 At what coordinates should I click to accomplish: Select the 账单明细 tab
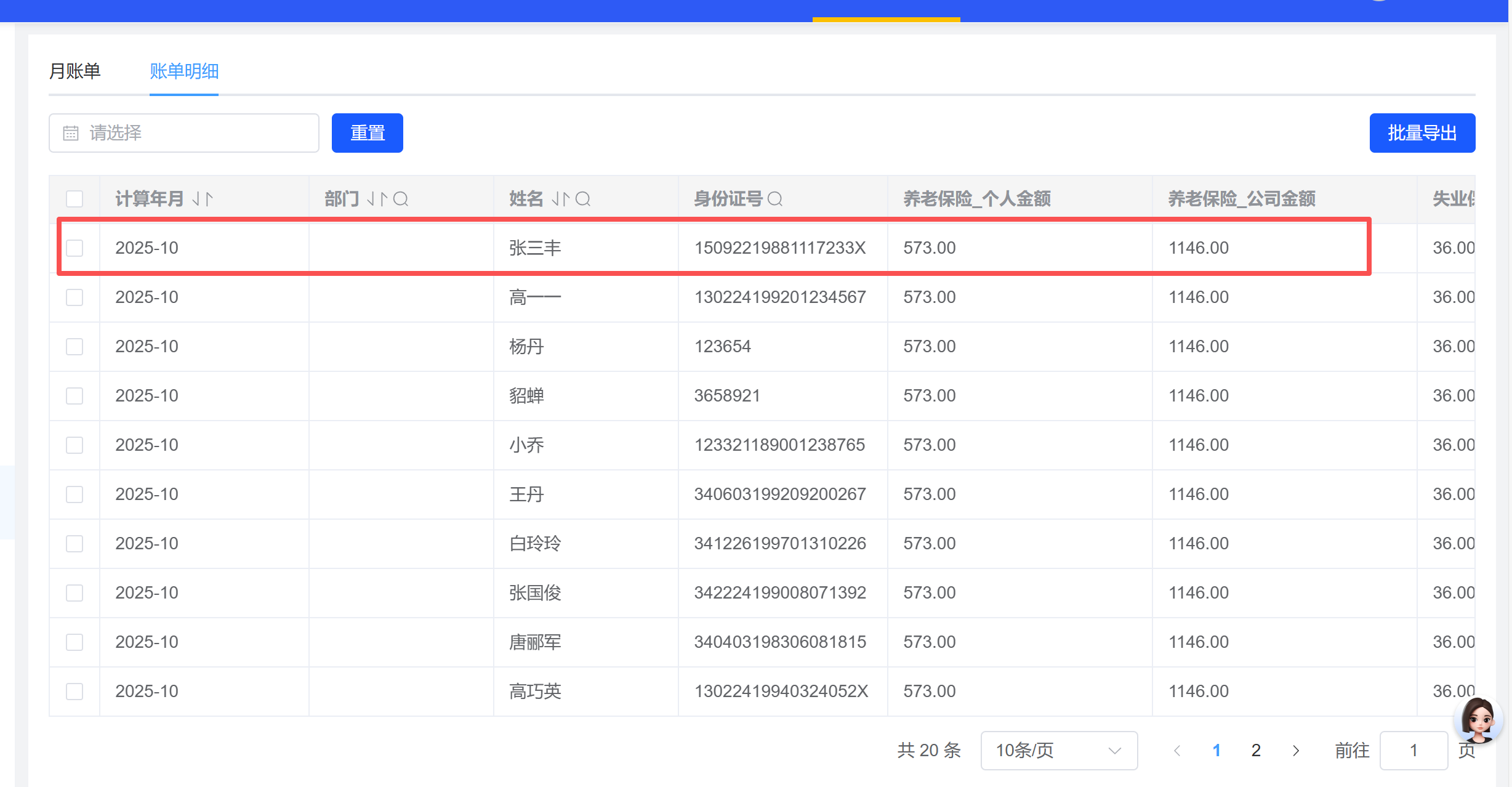click(x=184, y=71)
